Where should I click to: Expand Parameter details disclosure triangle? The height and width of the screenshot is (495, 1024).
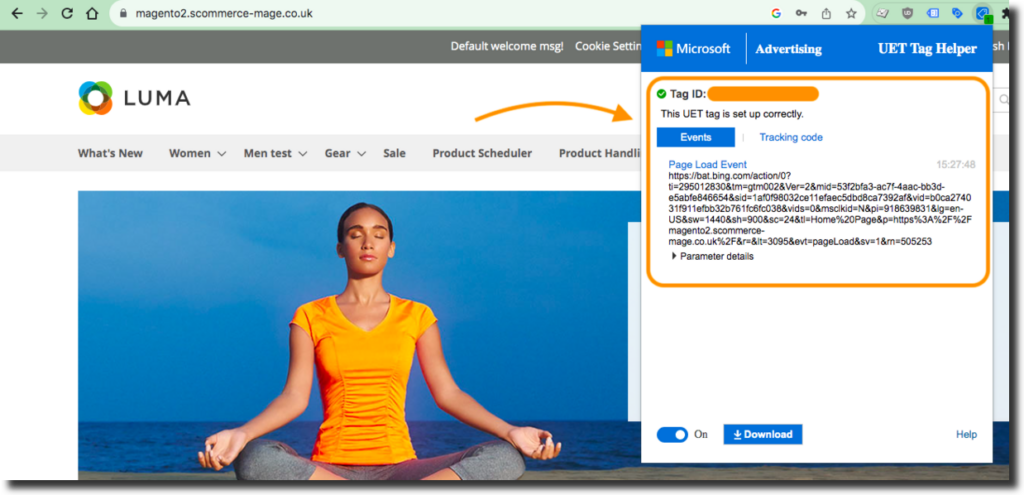tap(675, 256)
